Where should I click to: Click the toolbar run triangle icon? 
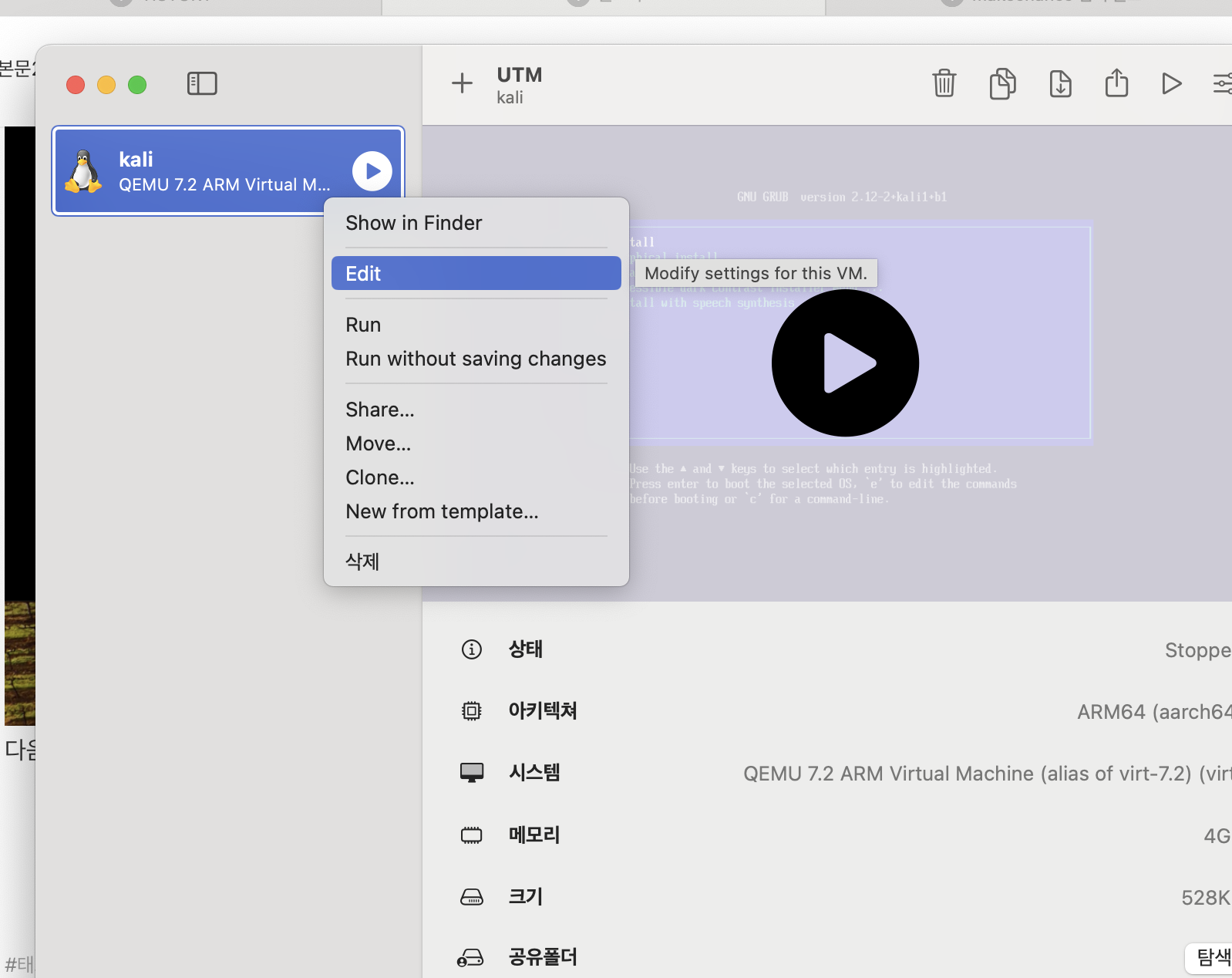(1171, 83)
